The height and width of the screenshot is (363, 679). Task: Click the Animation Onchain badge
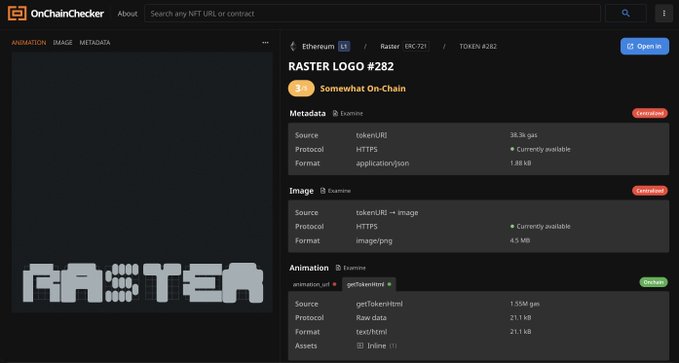tap(653, 282)
